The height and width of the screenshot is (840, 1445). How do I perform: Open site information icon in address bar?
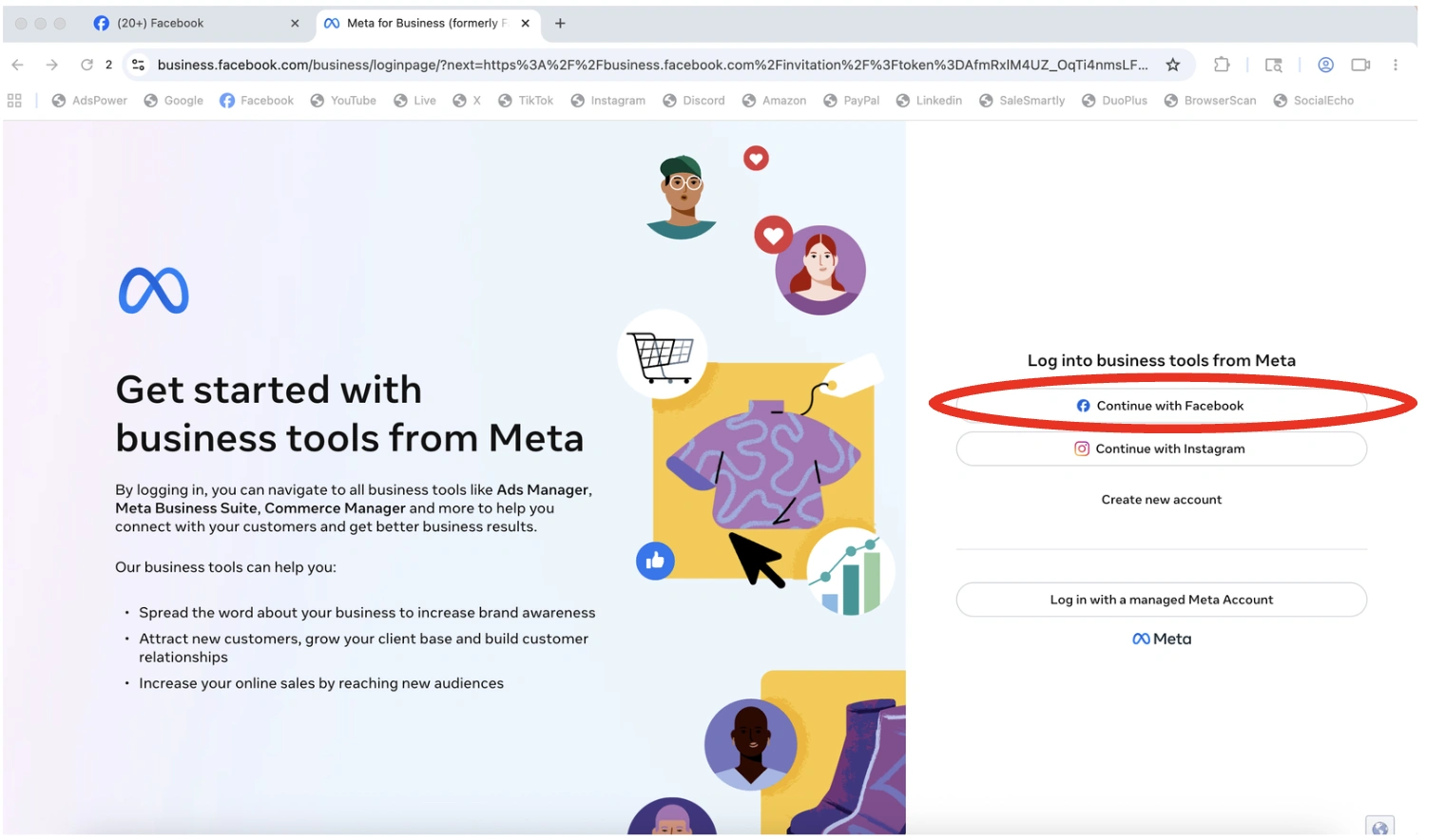tap(138, 65)
